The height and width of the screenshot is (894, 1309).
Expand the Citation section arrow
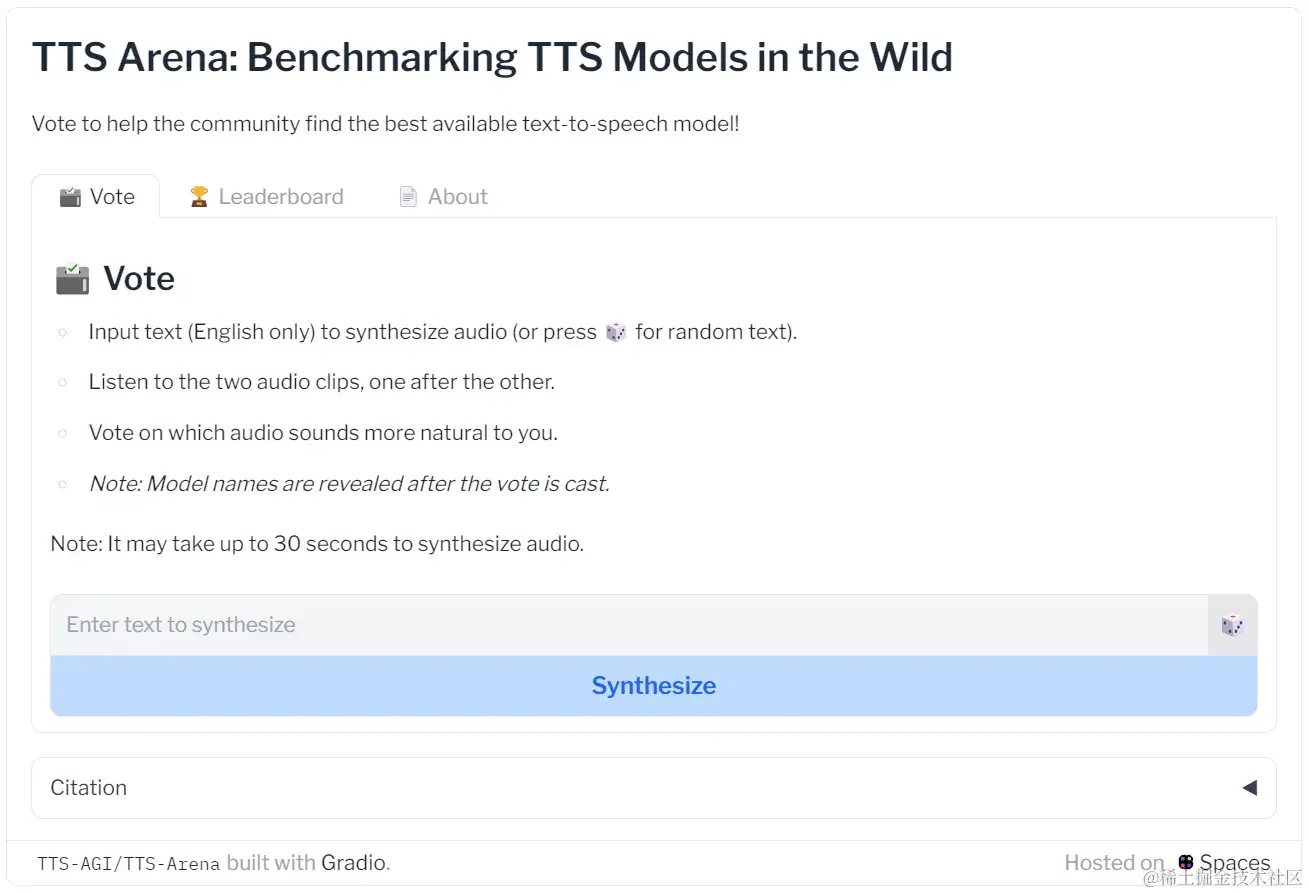(1249, 788)
